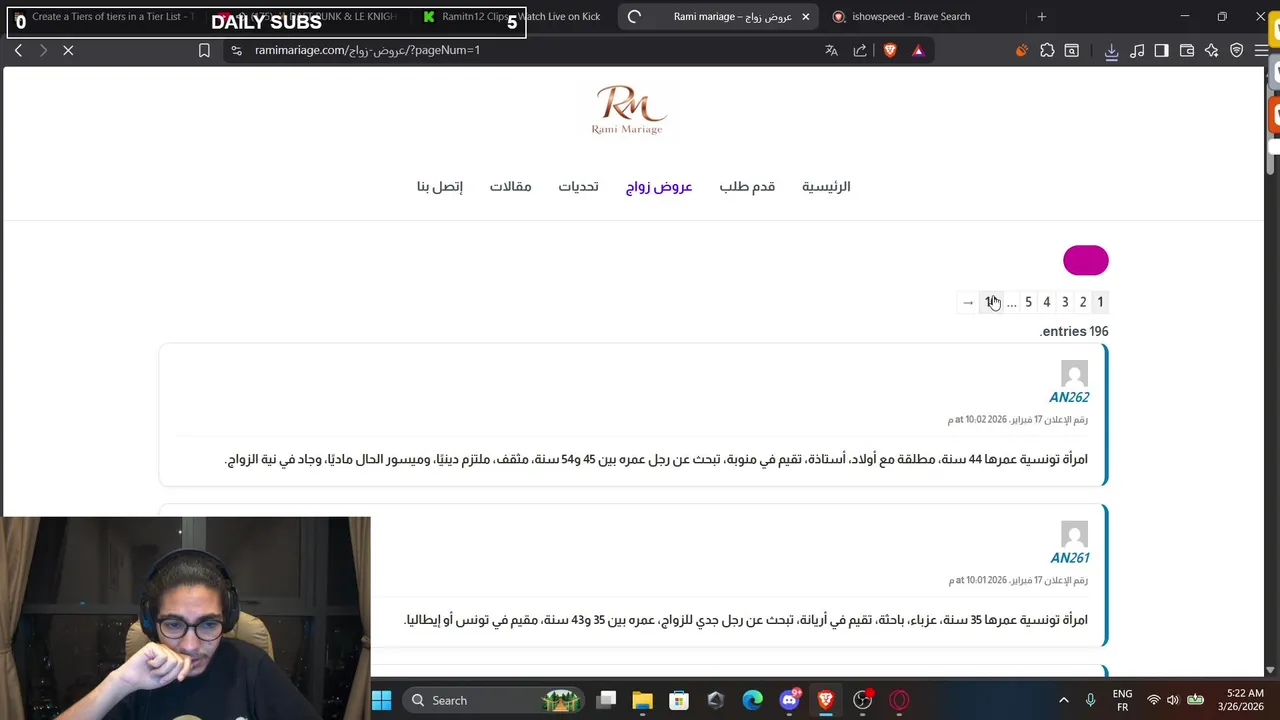Screen dimensions: 1280x720
Task: Go to last pagination page under cursor
Action: [991, 302]
